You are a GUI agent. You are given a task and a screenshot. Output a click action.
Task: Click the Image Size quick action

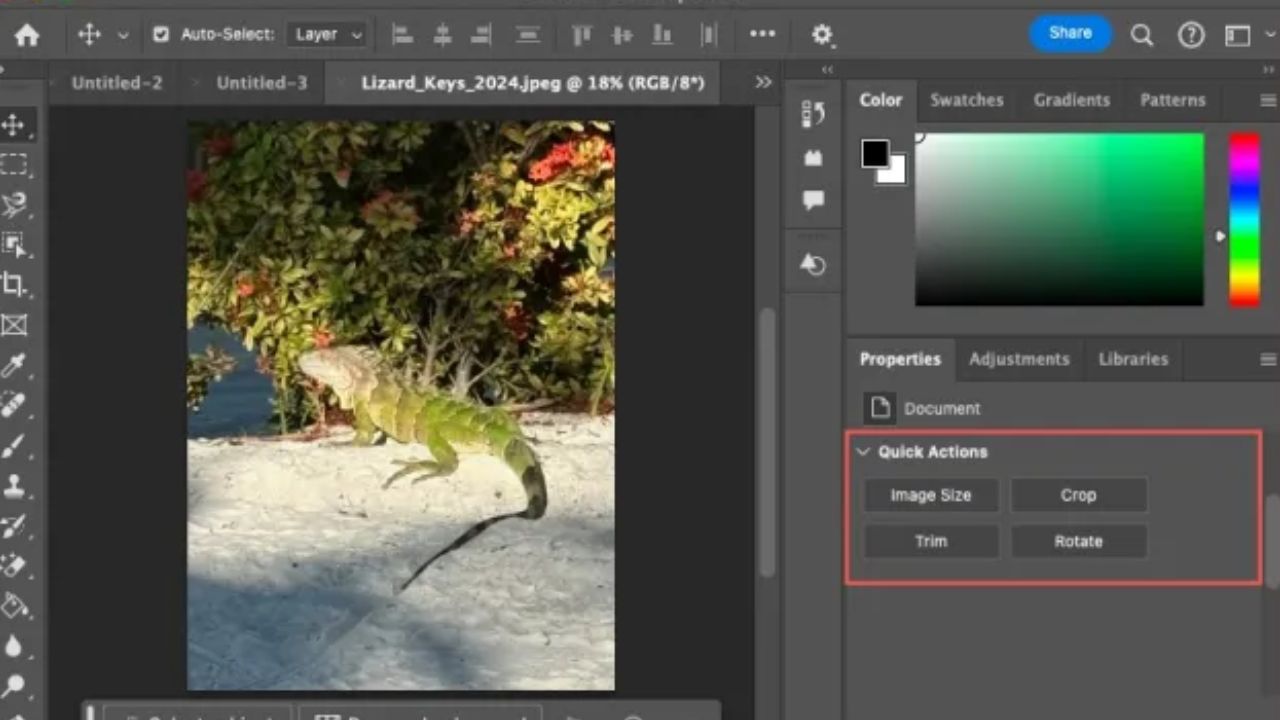pyautogui.click(x=931, y=495)
